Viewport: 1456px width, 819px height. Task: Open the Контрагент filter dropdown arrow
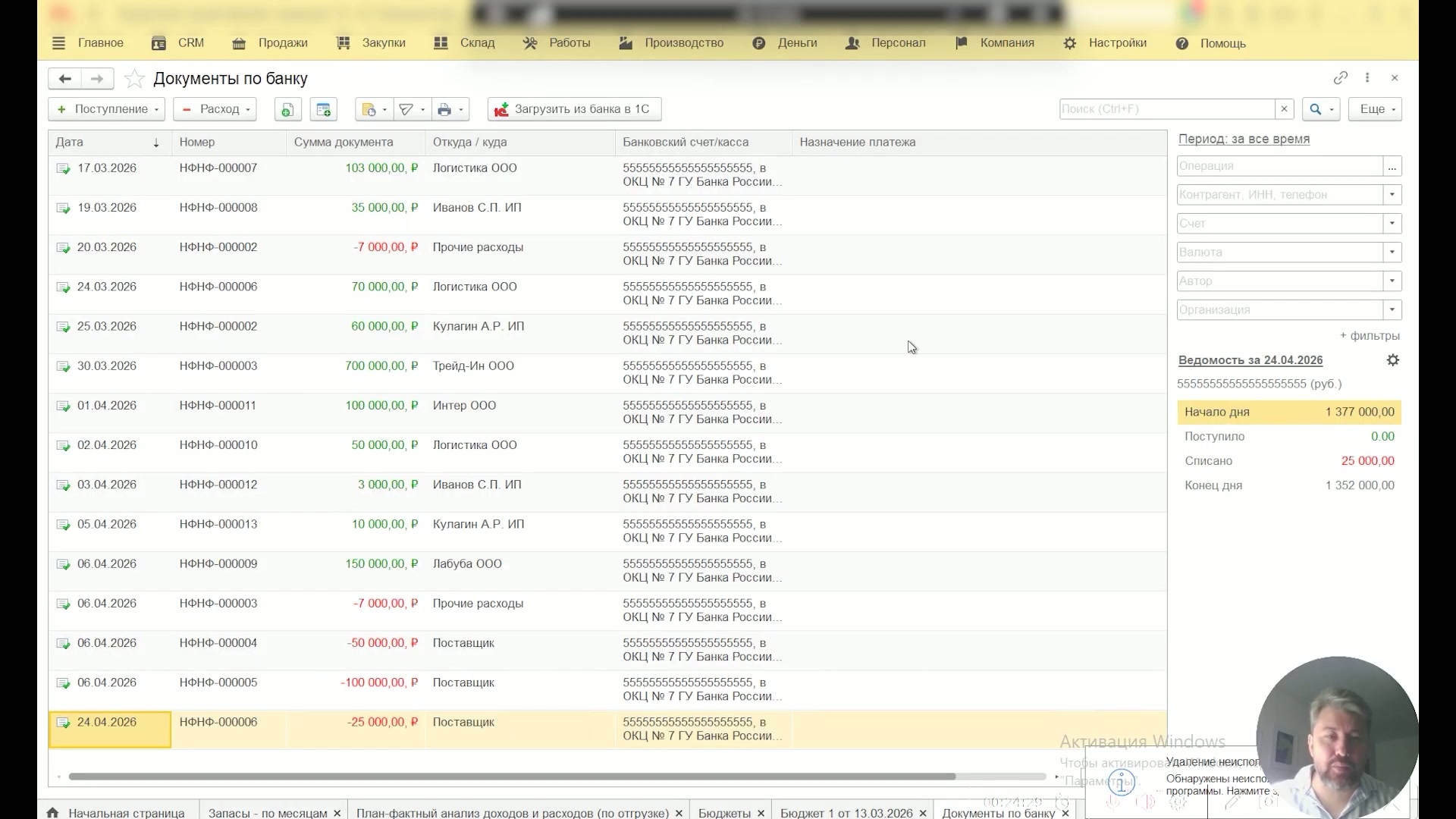1392,195
